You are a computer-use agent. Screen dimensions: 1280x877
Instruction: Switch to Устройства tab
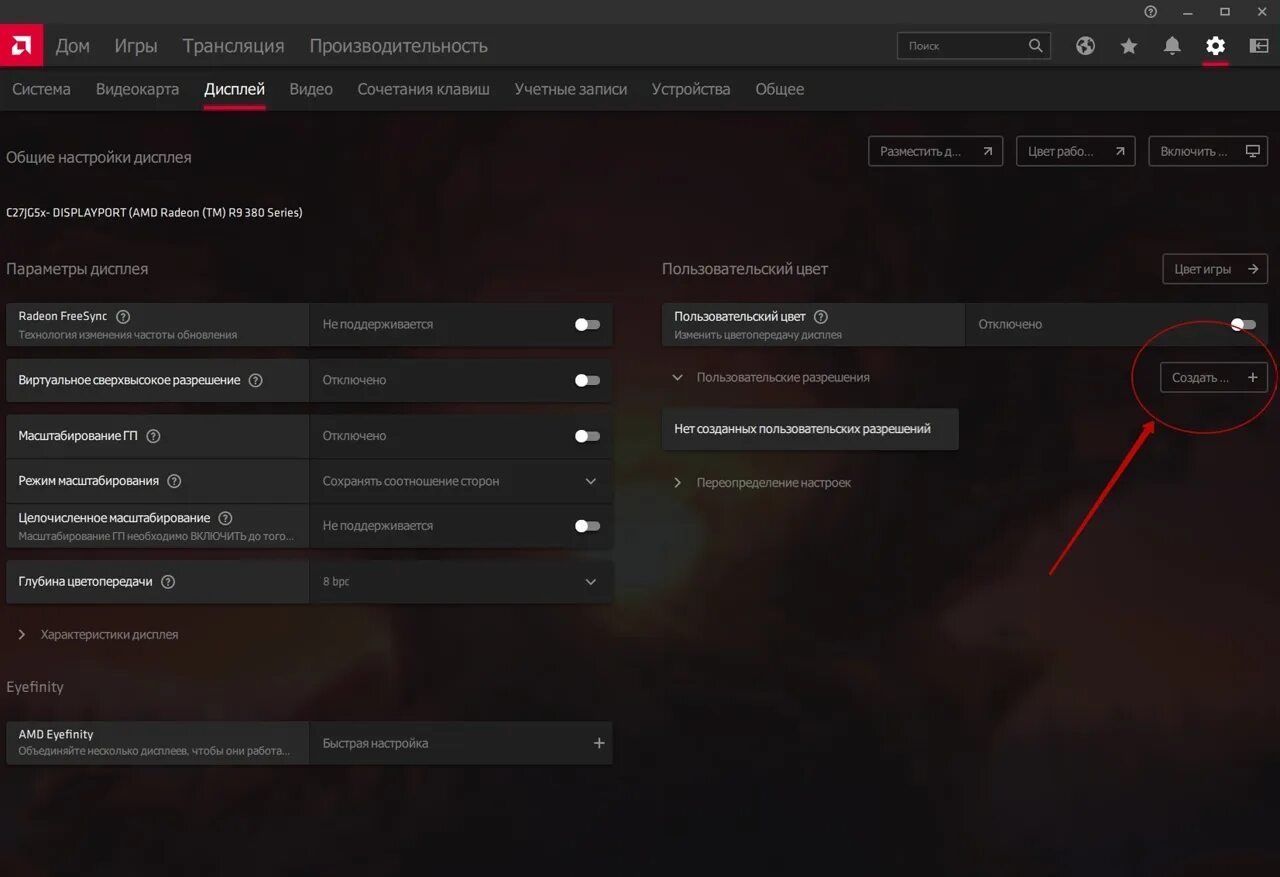690,89
